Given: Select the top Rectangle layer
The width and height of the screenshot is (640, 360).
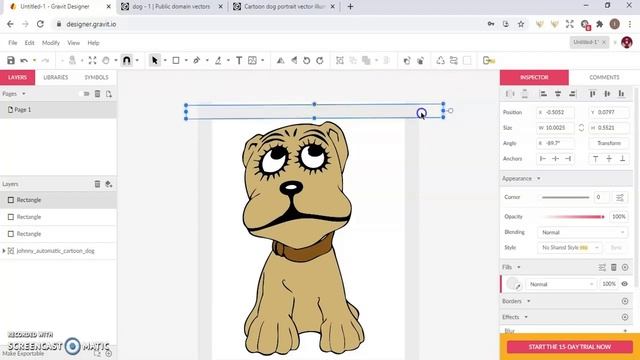Looking at the screenshot, I should (x=58, y=200).
